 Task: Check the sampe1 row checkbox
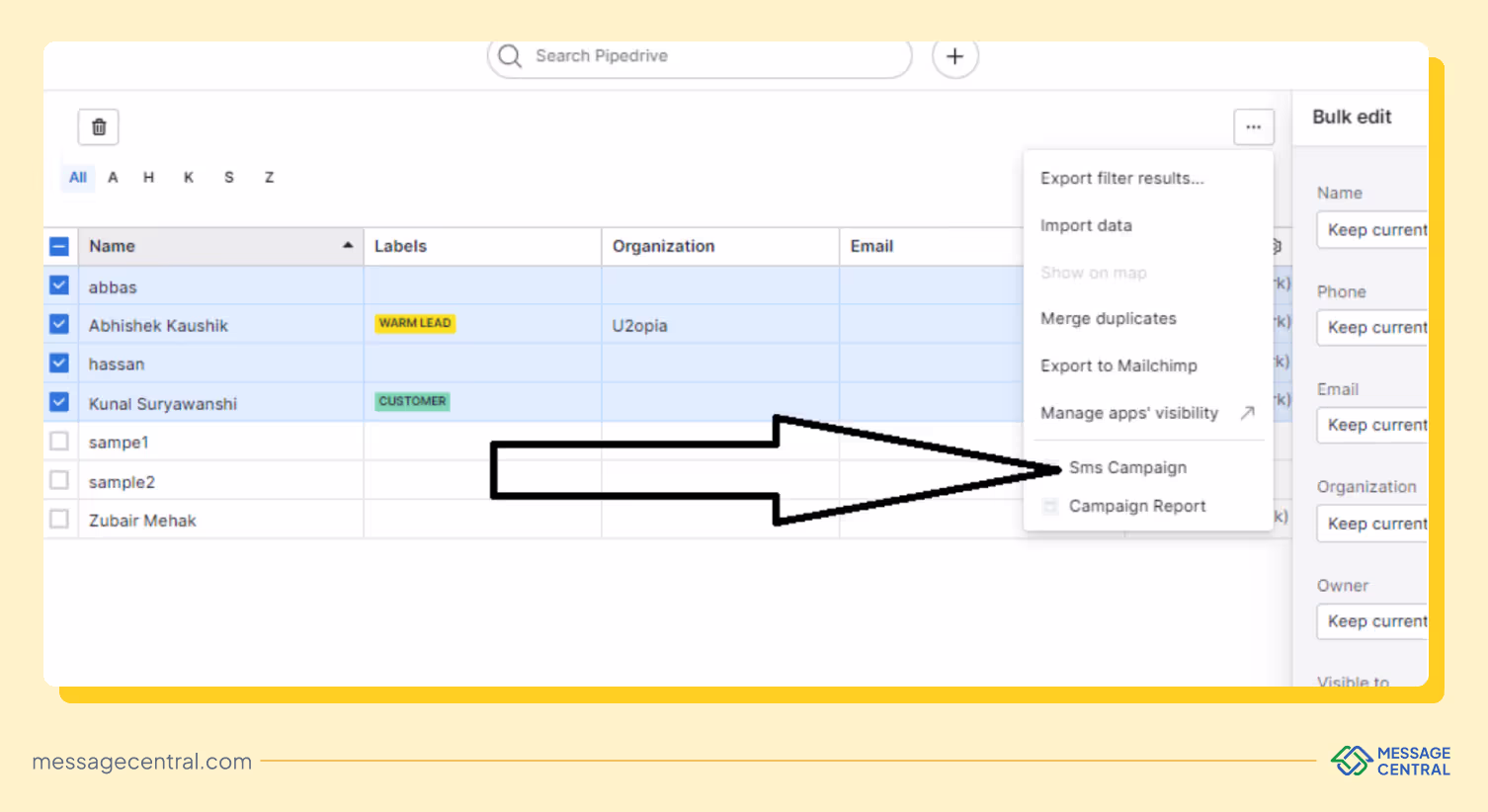coord(59,441)
